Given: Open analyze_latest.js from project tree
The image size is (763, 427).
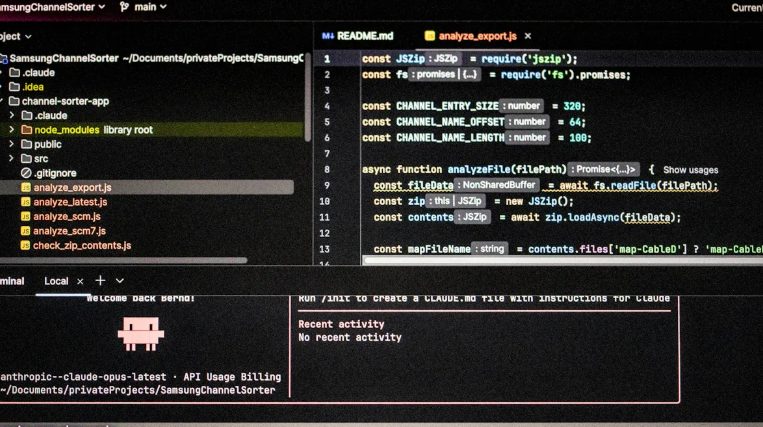Looking at the screenshot, I should coord(69,202).
